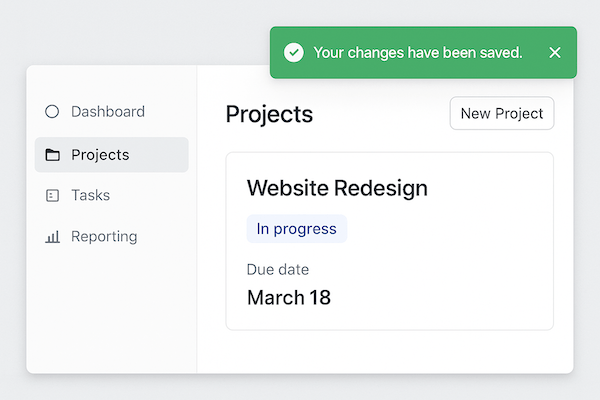Click the March 18 due date
This screenshot has height=400, width=600.
(x=289, y=297)
